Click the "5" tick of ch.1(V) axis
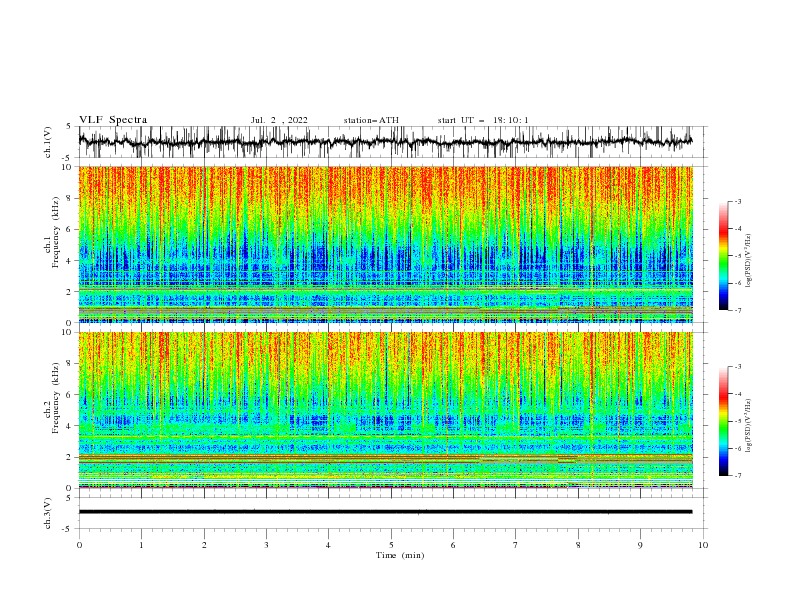792x612 pixels. pos(70,127)
